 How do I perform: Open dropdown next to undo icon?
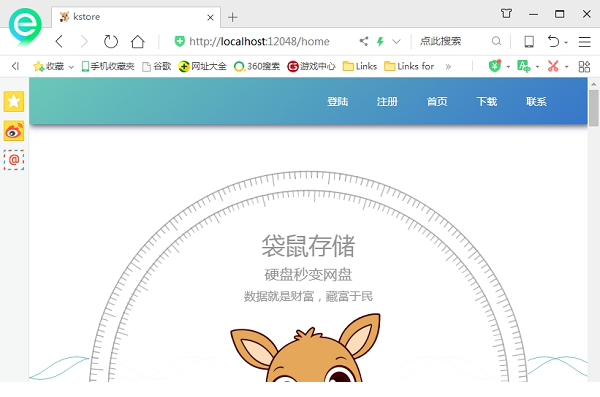pyautogui.click(x=566, y=42)
